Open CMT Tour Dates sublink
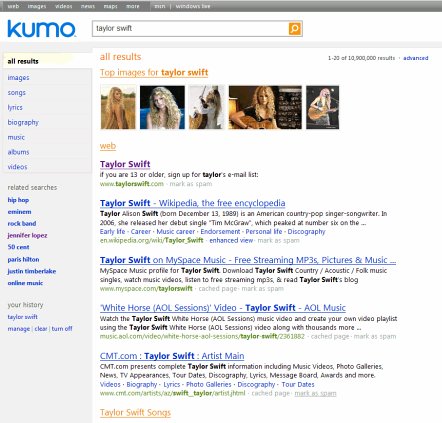 298,384
